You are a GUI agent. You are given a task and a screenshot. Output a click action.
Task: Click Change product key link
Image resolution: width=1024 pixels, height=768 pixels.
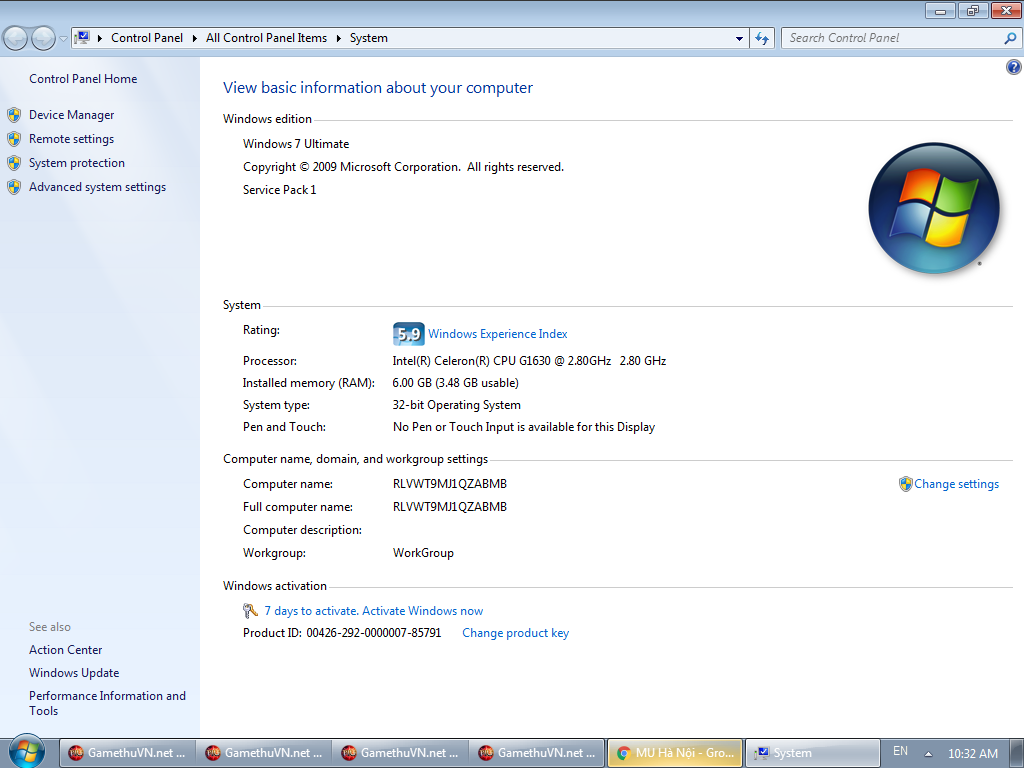pyautogui.click(x=515, y=633)
